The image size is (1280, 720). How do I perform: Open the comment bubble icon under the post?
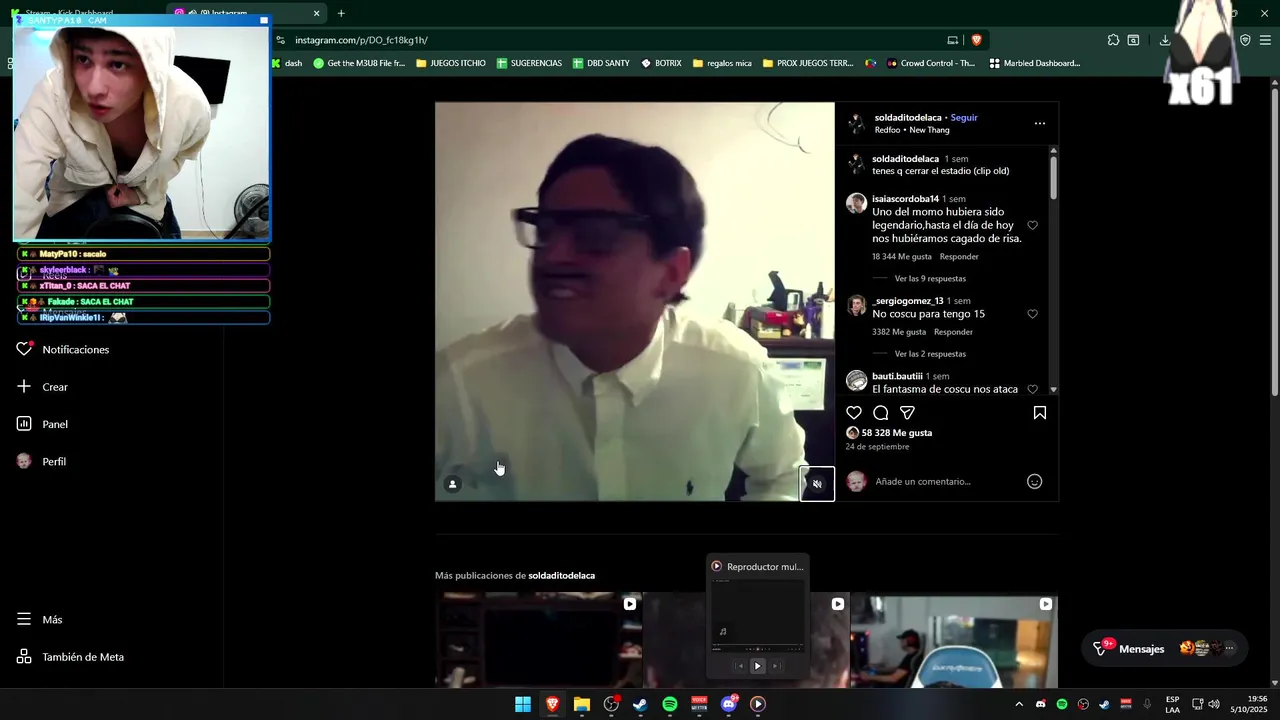[x=881, y=413]
